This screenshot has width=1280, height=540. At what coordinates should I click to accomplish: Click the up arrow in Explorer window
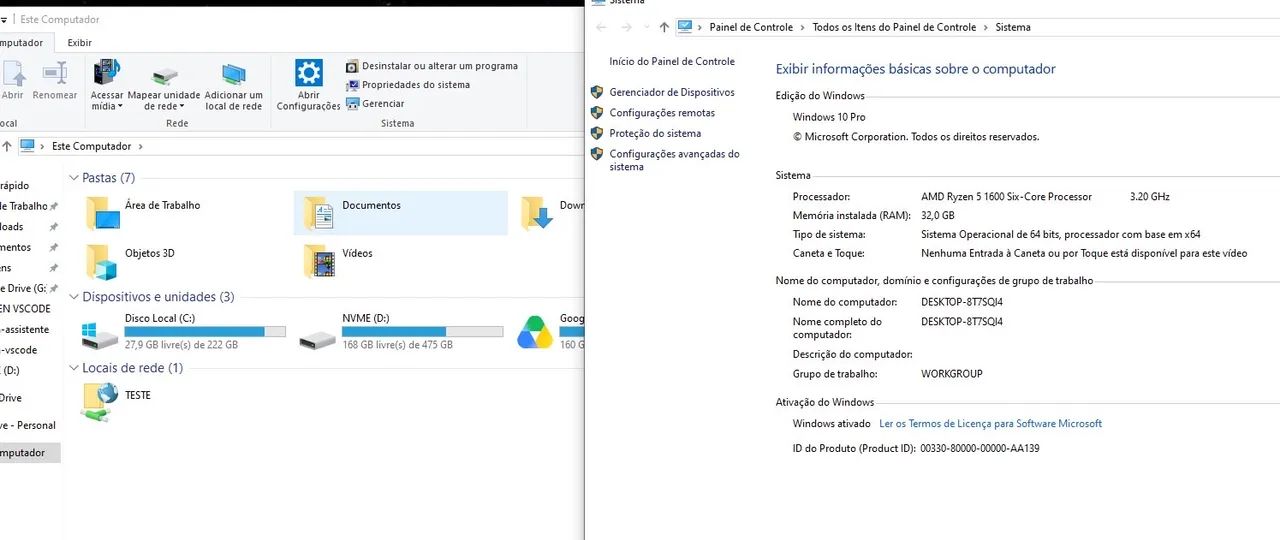point(7,146)
